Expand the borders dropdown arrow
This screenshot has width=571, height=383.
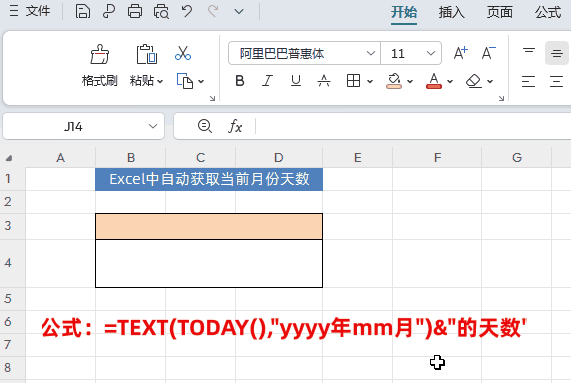pyautogui.click(x=370, y=82)
